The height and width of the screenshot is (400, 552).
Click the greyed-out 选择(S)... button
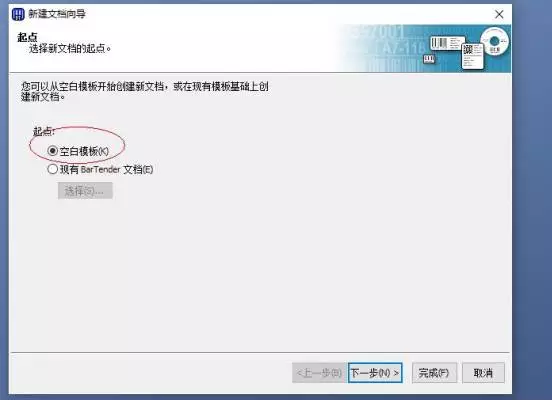(85, 190)
